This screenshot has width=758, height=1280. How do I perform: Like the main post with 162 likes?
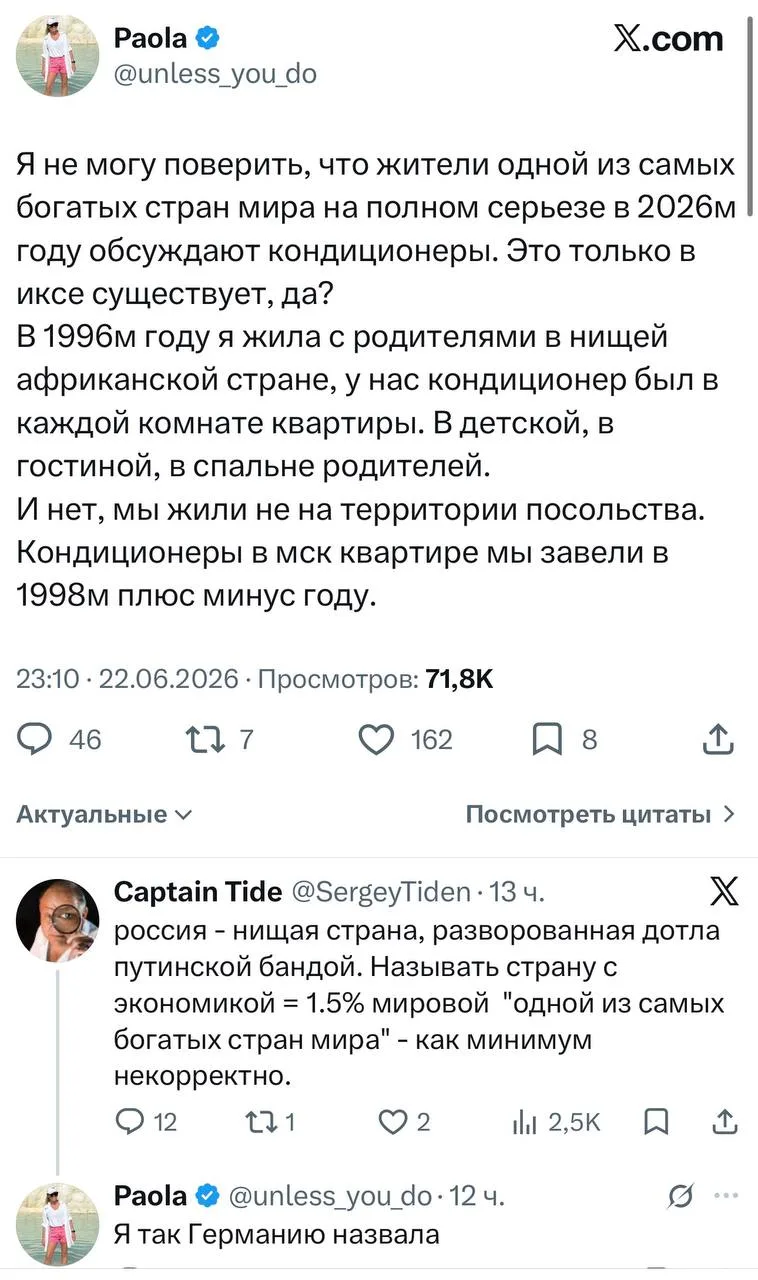(376, 740)
